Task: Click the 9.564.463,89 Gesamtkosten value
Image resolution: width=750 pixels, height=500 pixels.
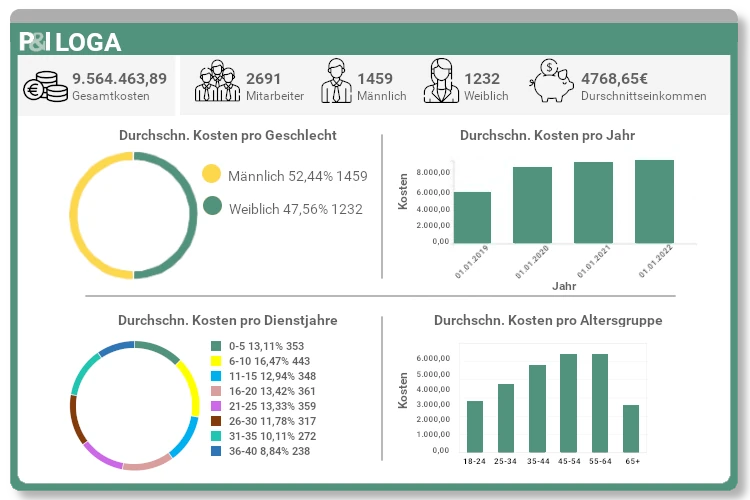Action: pos(119,78)
